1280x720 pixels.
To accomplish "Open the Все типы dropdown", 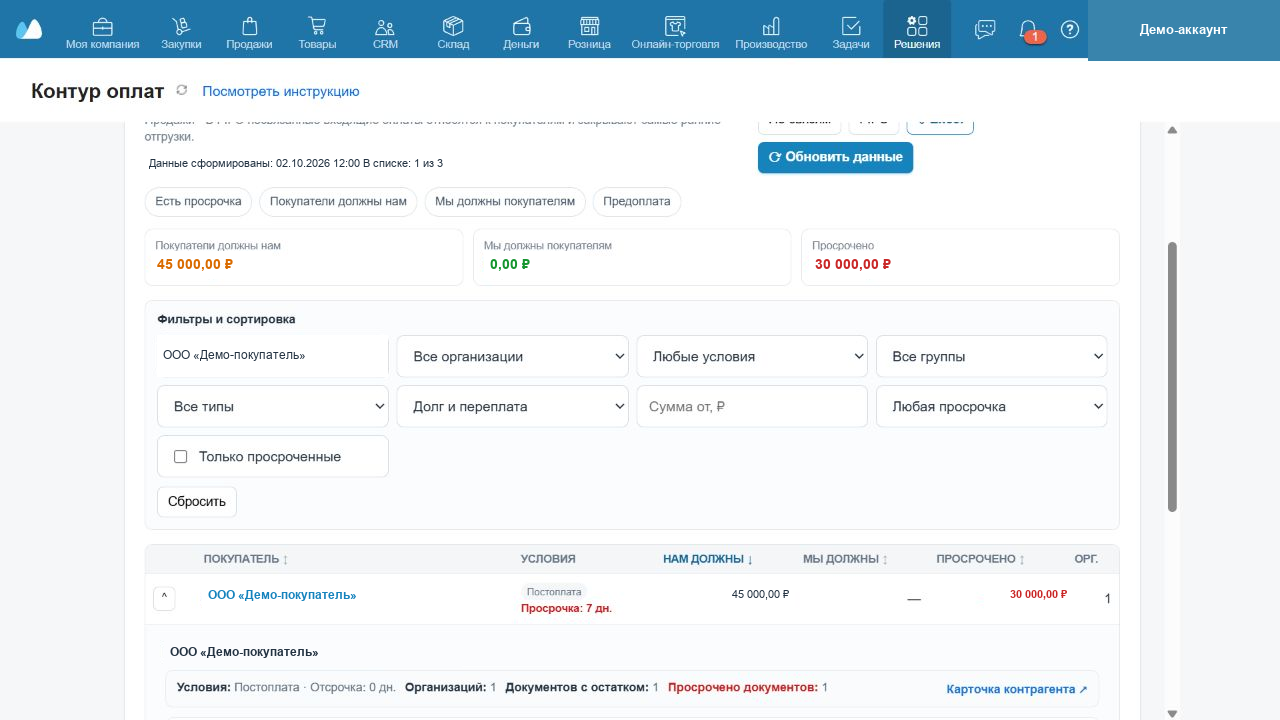I will (x=273, y=406).
